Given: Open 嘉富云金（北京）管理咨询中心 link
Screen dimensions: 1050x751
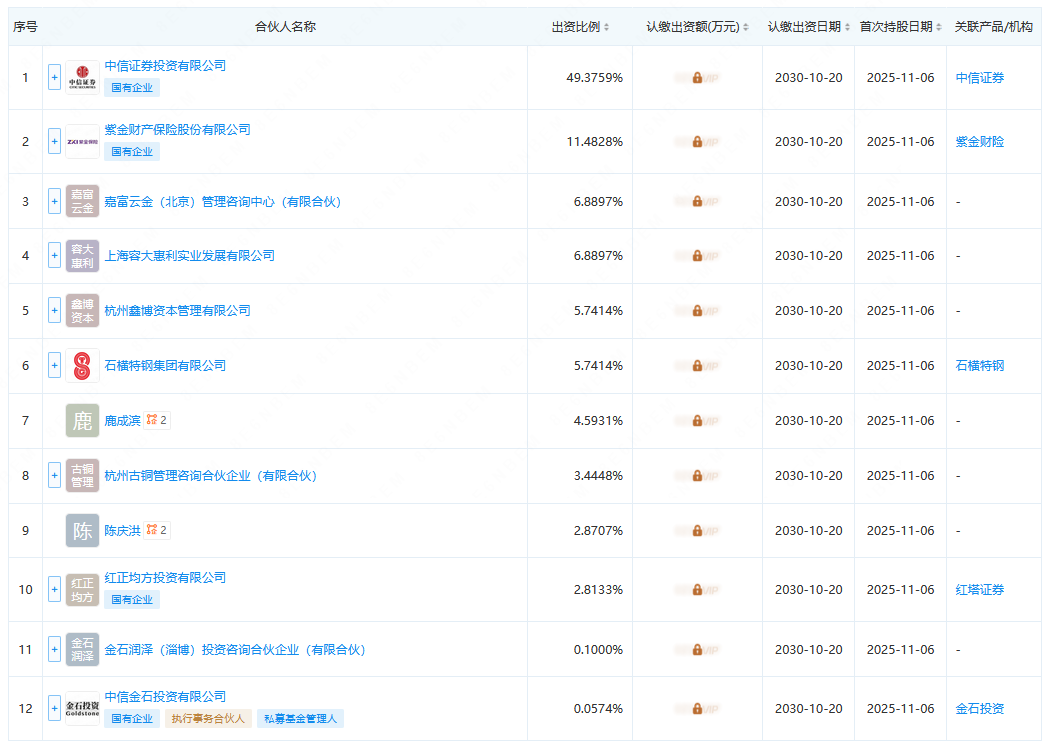Looking at the screenshot, I should tap(223, 202).
